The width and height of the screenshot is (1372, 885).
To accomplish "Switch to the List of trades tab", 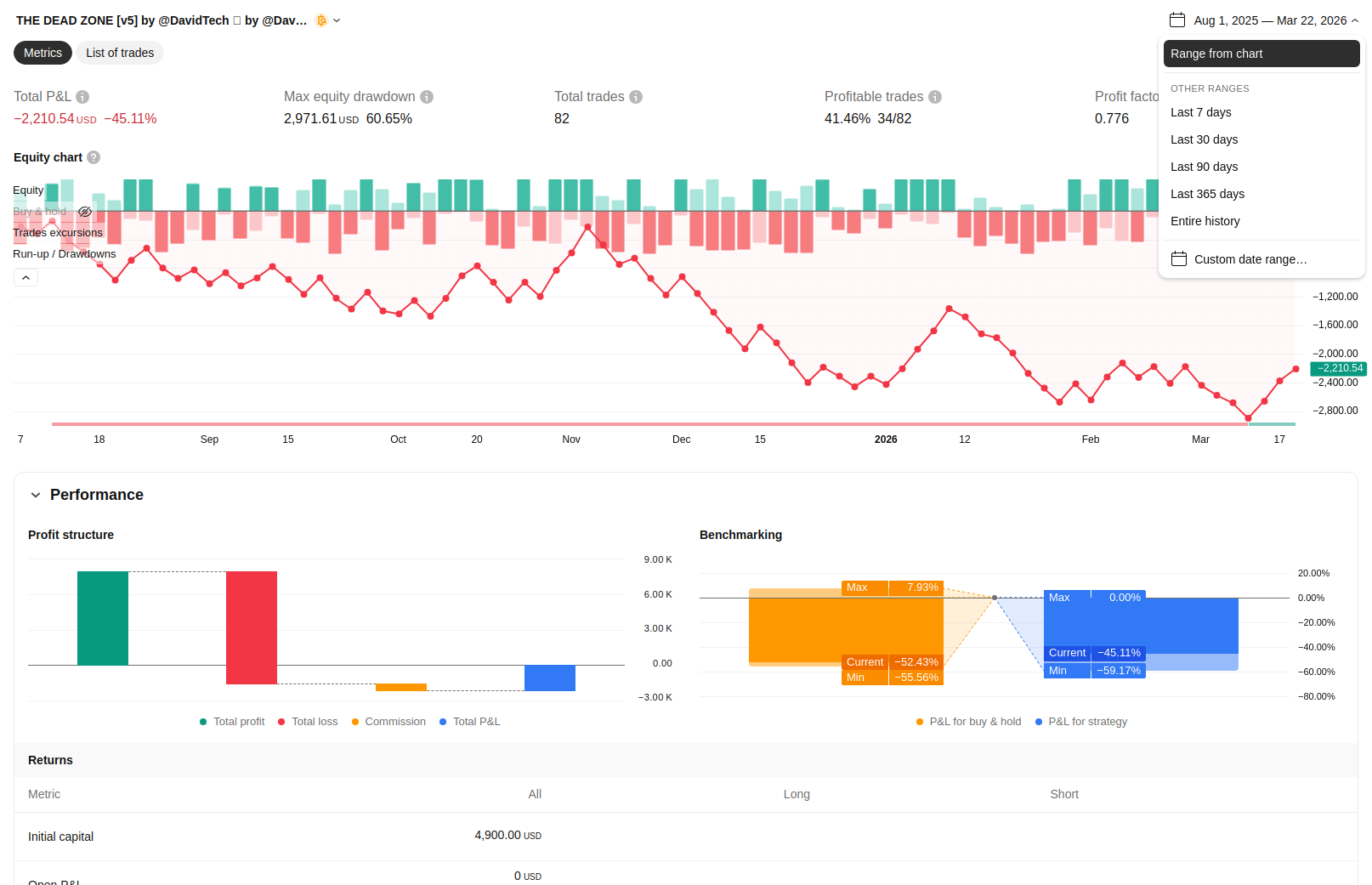I will tap(120, 53).
